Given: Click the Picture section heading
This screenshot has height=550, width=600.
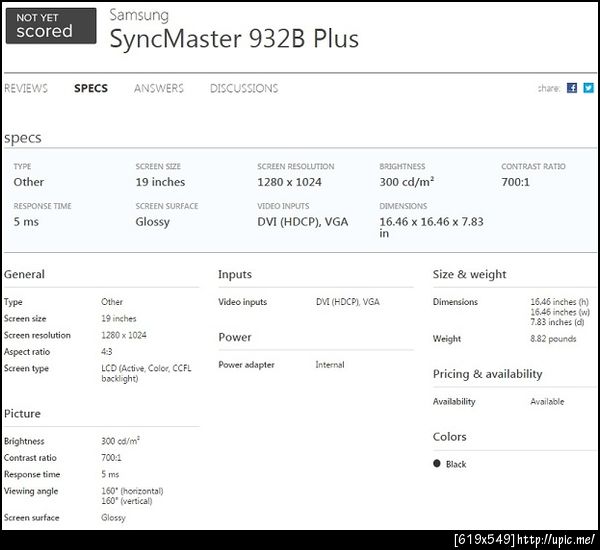Looking at the screenshot, I should tap(22, 414).
